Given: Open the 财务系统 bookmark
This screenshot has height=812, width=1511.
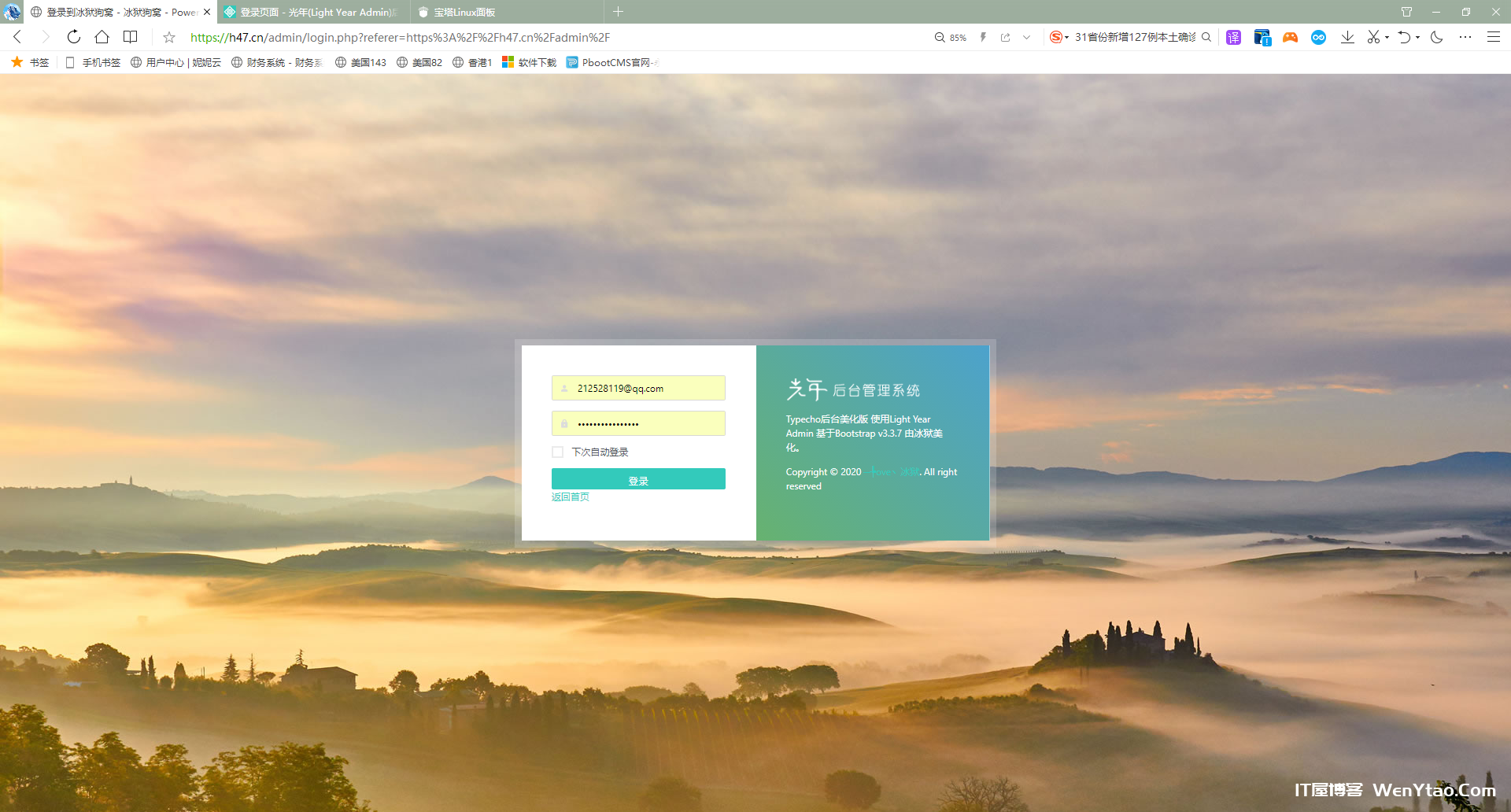Looking at the screenshot, I should 277,62.
